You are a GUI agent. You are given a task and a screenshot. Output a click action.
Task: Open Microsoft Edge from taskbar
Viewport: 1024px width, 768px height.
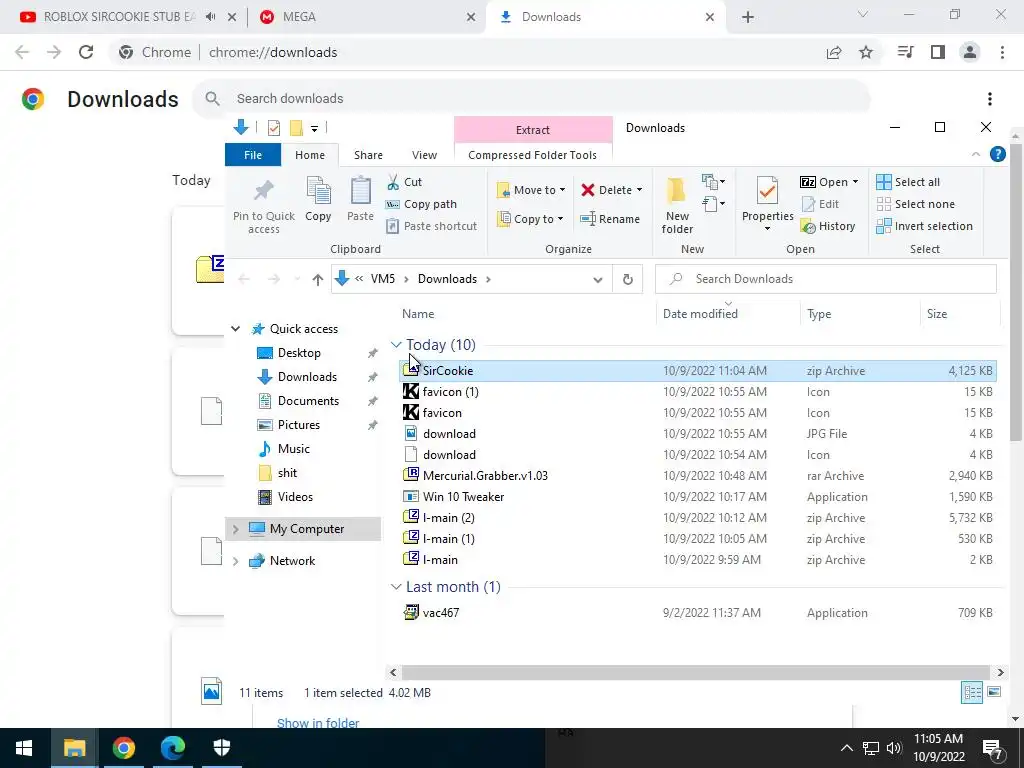pyautogui.click(x=172, y=748)
